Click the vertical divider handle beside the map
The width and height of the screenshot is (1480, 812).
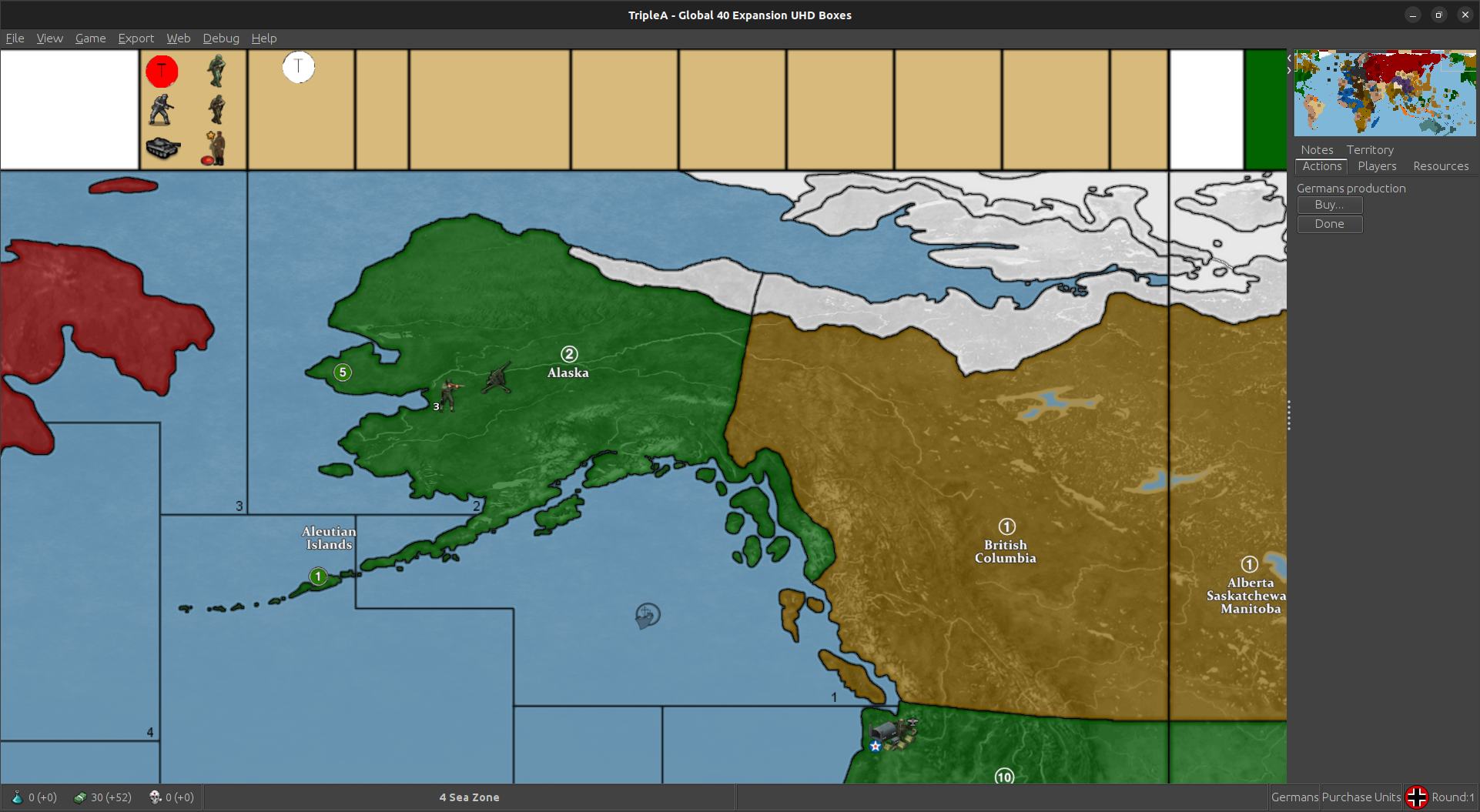(1289, 416)
